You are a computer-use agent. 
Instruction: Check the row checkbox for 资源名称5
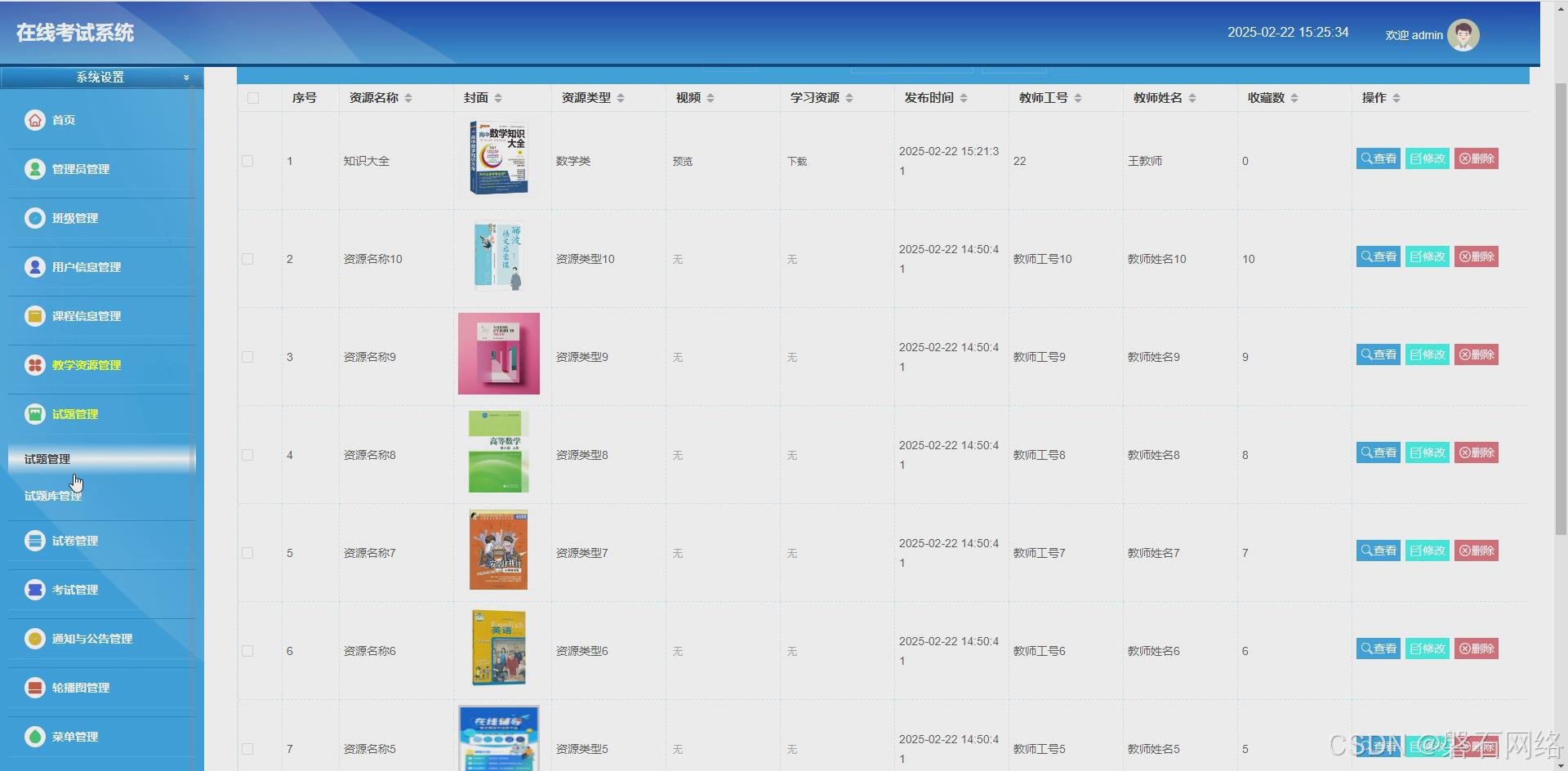coord(247,749)
